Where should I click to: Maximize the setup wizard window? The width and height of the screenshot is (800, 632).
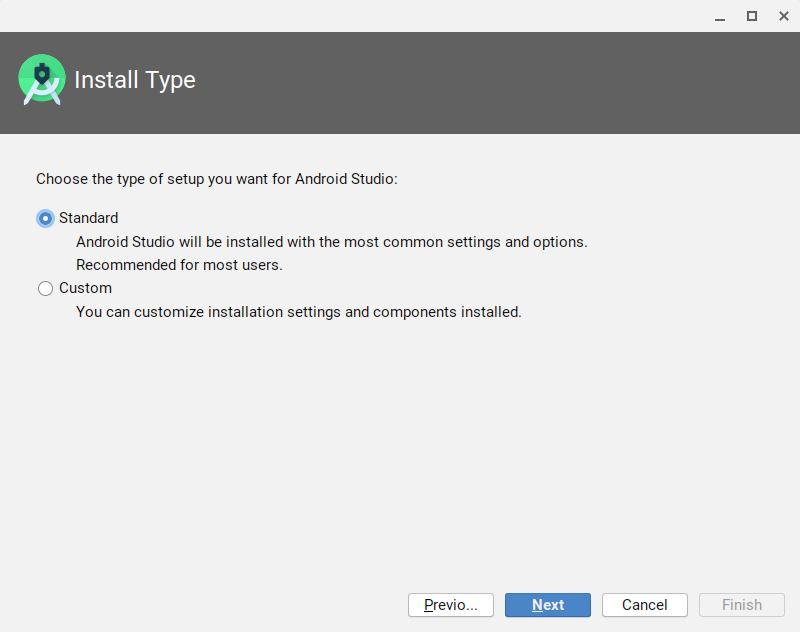tap(752, 17)
